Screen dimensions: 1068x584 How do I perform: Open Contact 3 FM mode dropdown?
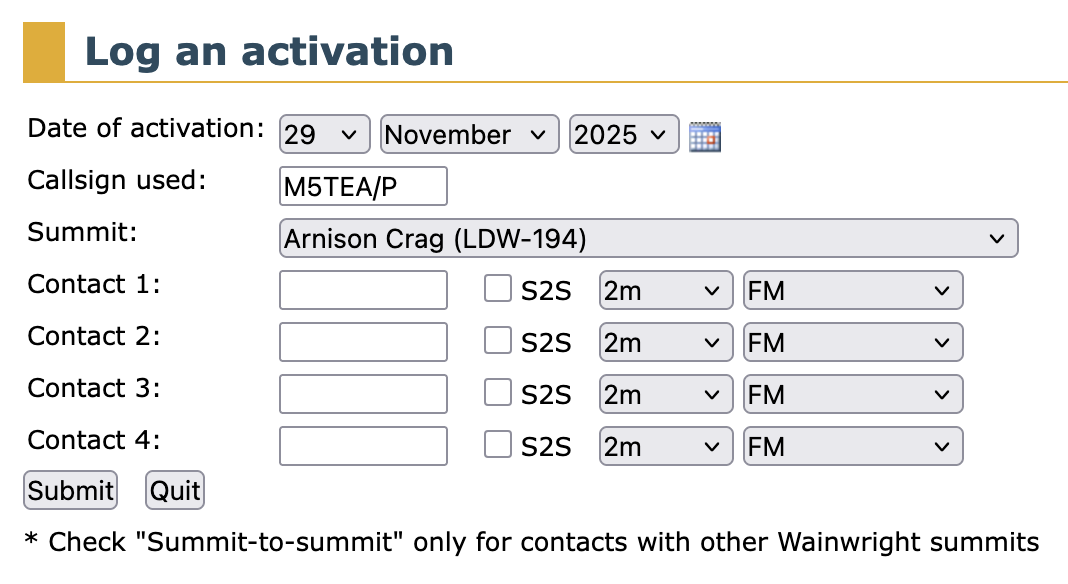pyautogui.click(x=853, y=394)
